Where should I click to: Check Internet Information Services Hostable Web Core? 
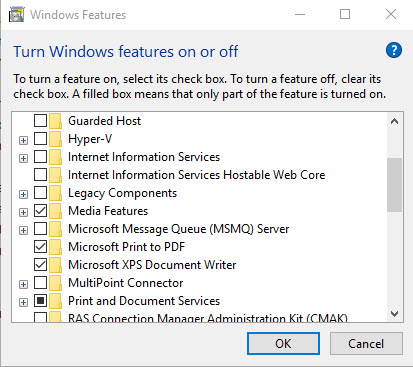[40, 174]
